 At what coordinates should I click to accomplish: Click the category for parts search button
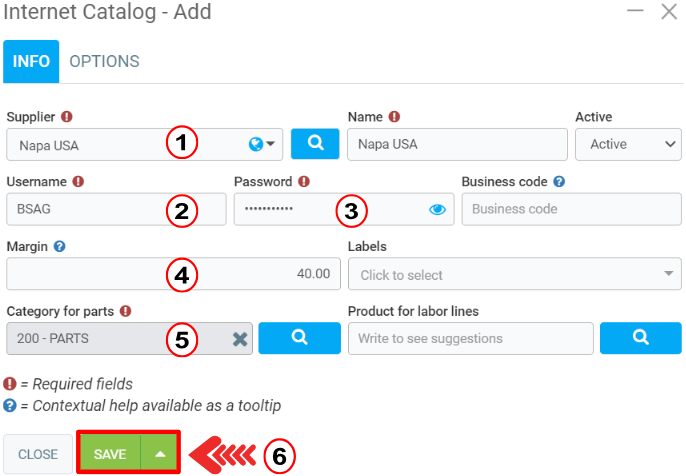(298, 338)
